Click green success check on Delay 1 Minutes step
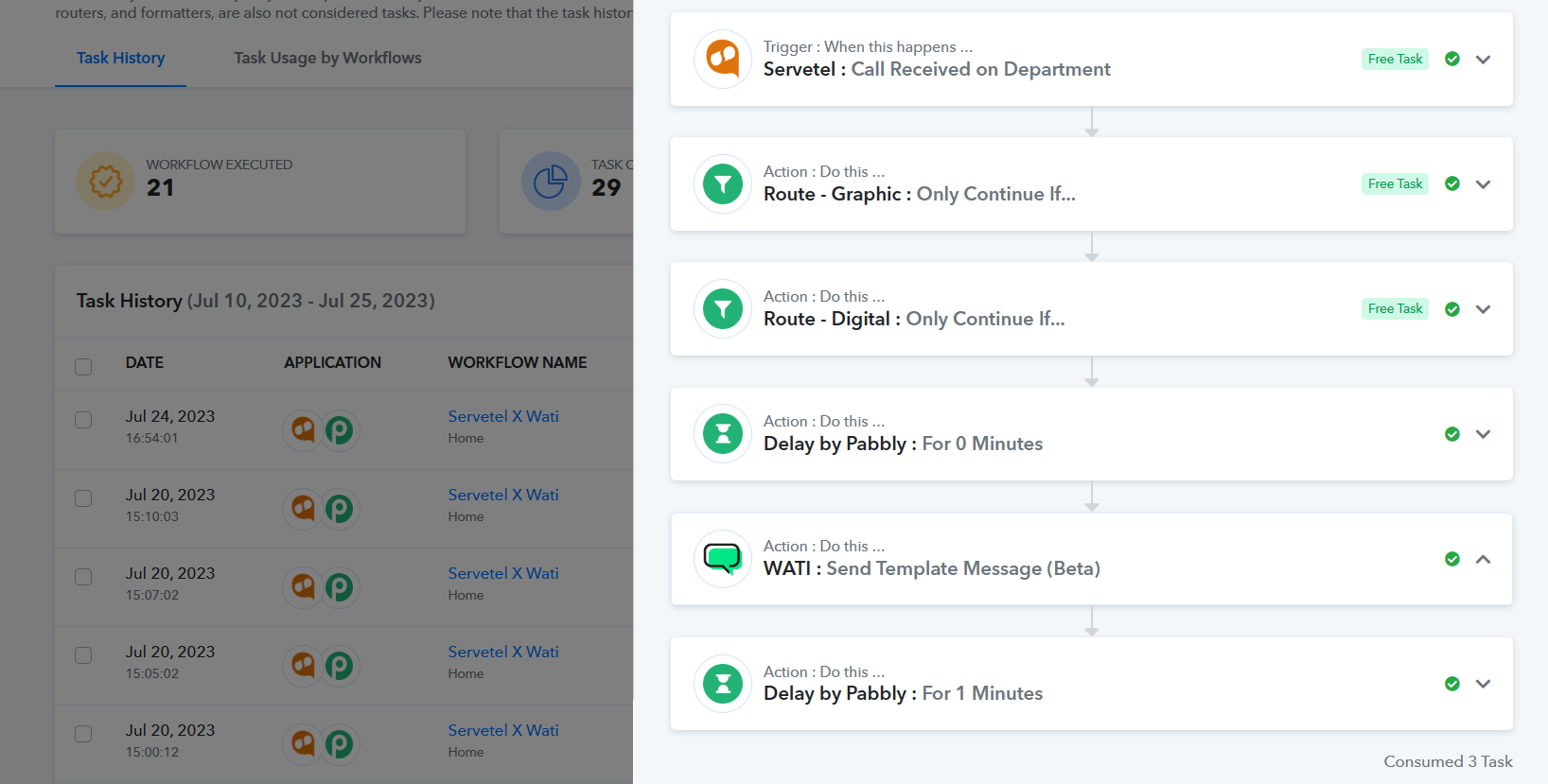Image resolution: width=1548 pixels, height=784 pixels. [1452, 684]
